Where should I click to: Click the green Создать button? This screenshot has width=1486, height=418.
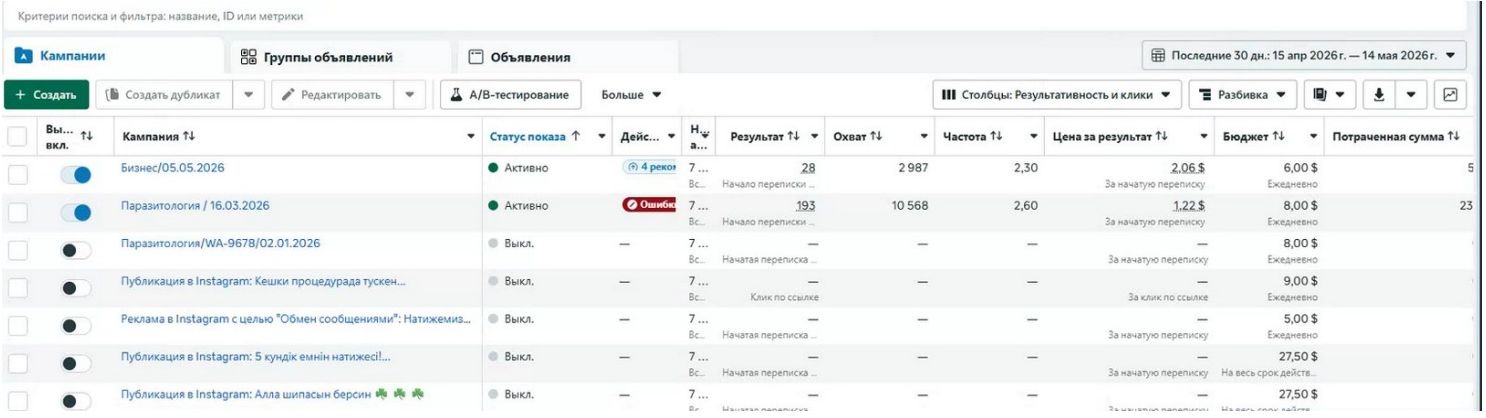click(46, 95)
